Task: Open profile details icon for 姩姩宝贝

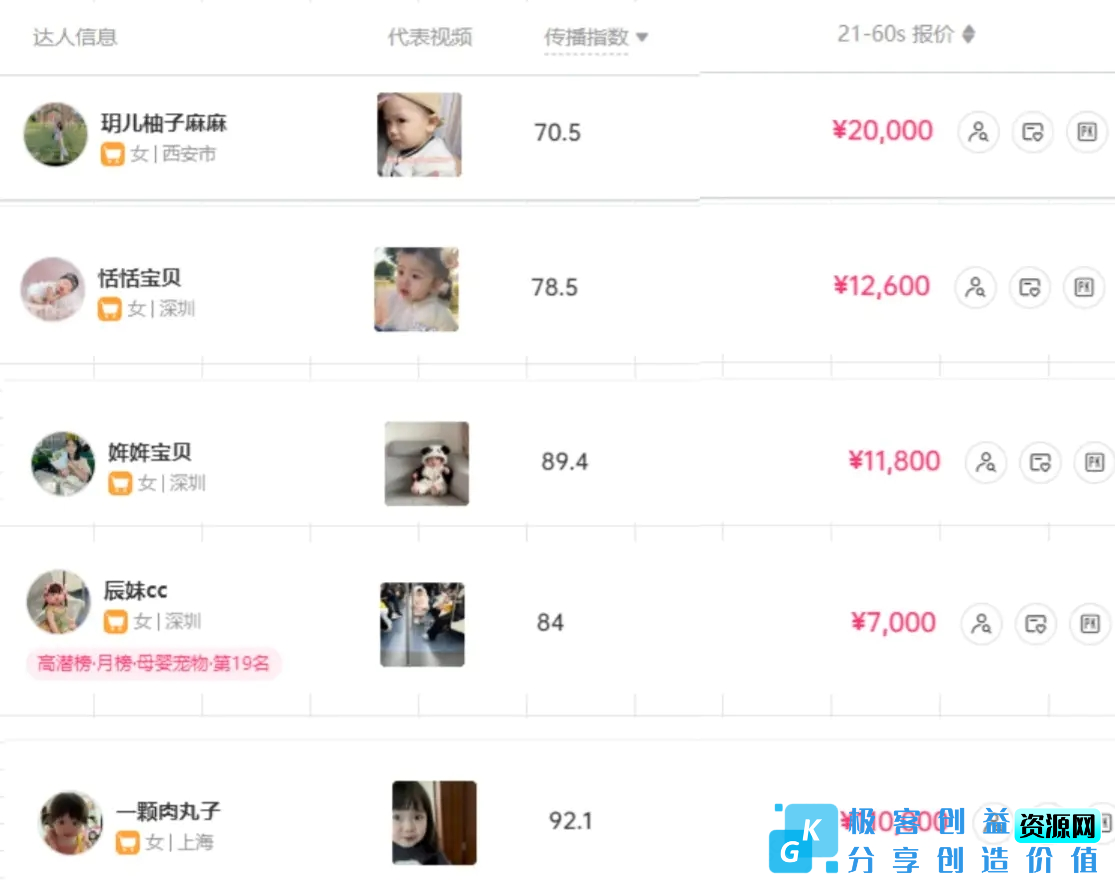Action: coord(986,462)
